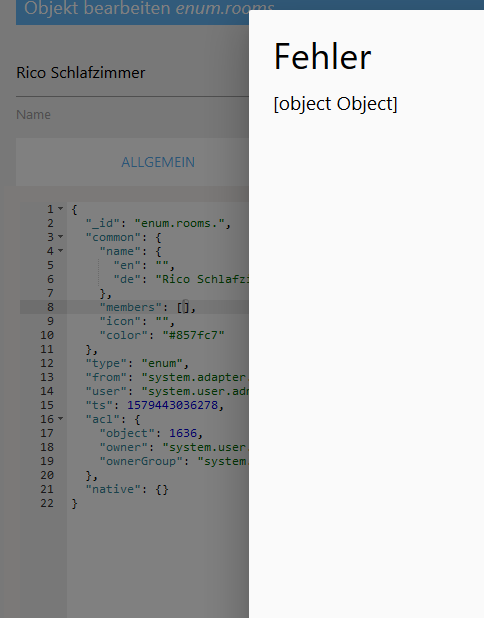This screenshot has height=618, width=484.
Task: Select line number 22 in gutter
Action: coord(47,503)
